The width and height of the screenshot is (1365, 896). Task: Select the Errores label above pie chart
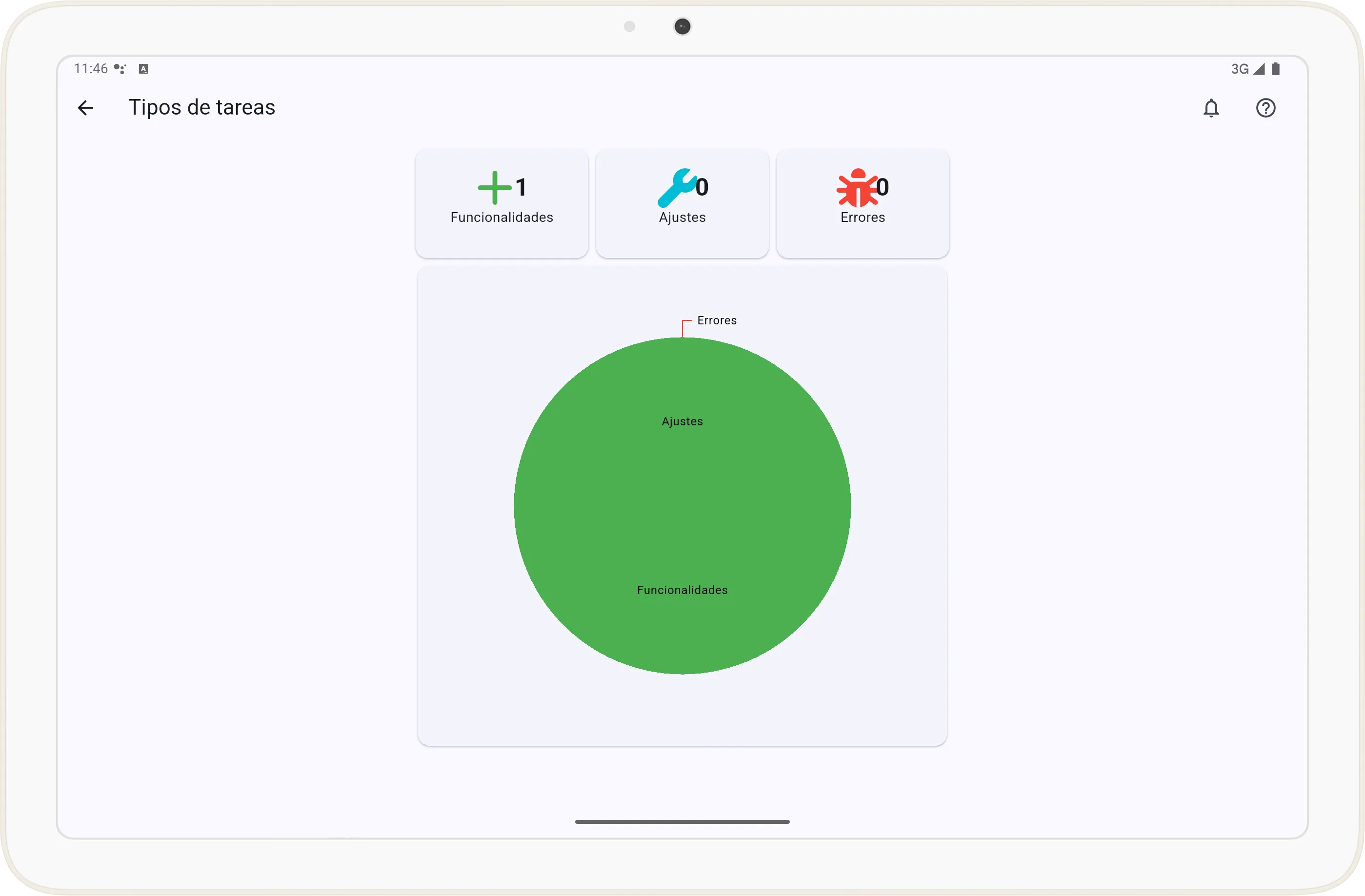(x=716, y=320)
